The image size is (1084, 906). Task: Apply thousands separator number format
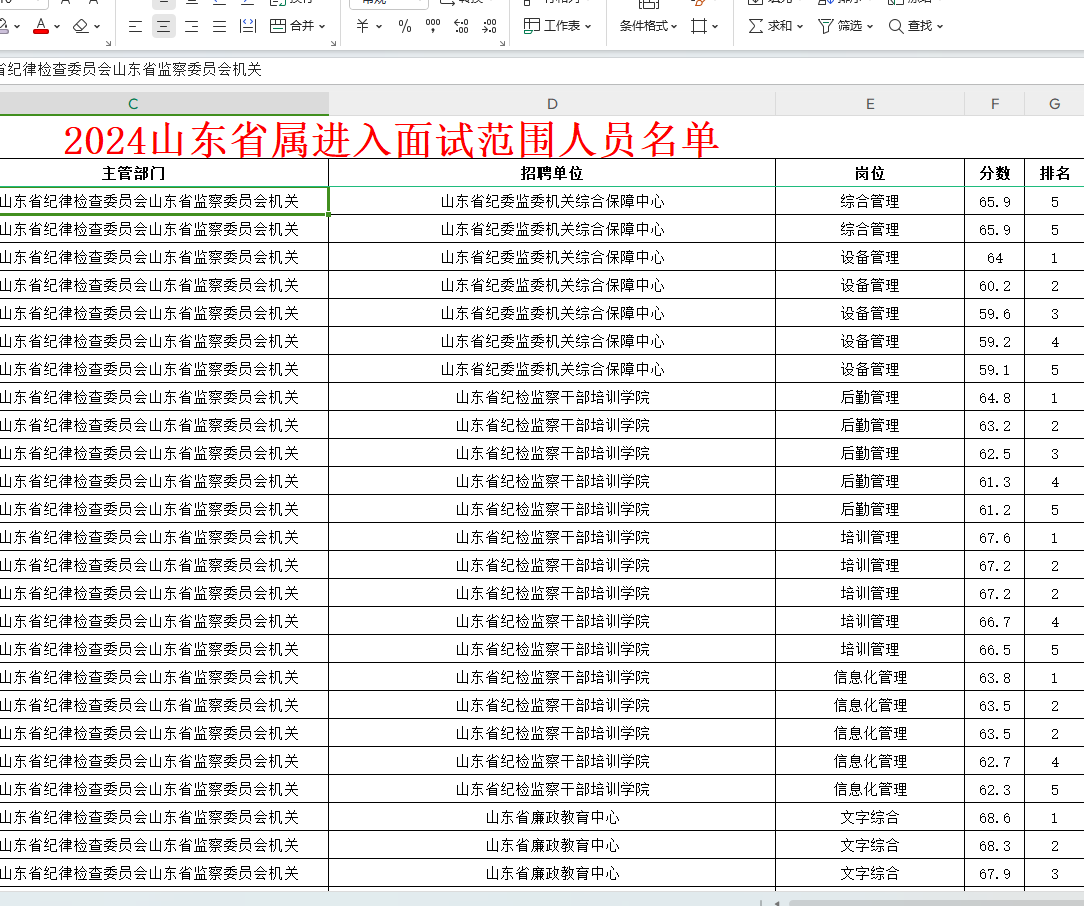[433, 26]
